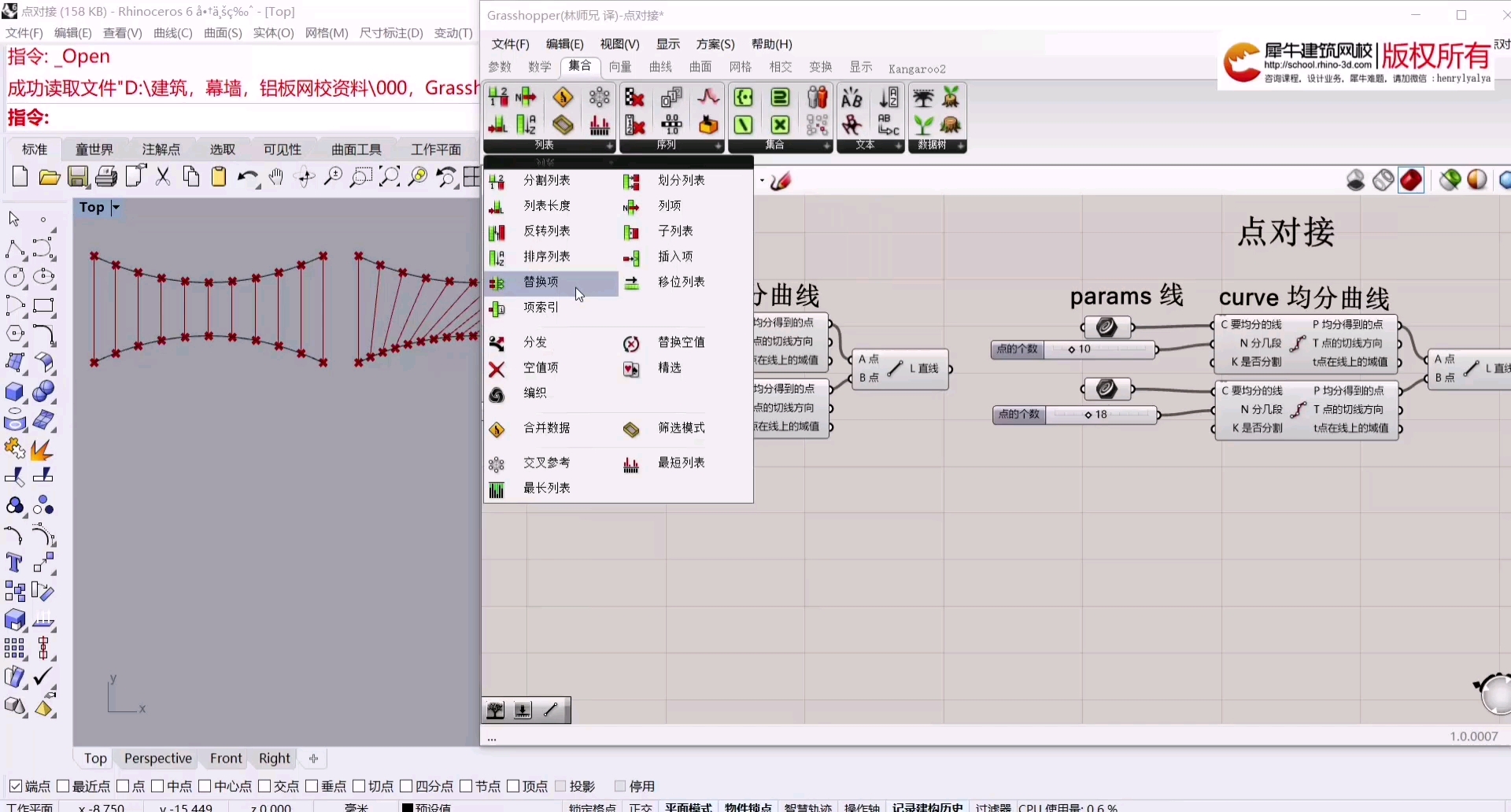Image resolution: width=1511 pixels, height=812 pixels.
Task: Expand the 数据树 panel extra components
Action: pyautogui.click(x=961, y=146)
